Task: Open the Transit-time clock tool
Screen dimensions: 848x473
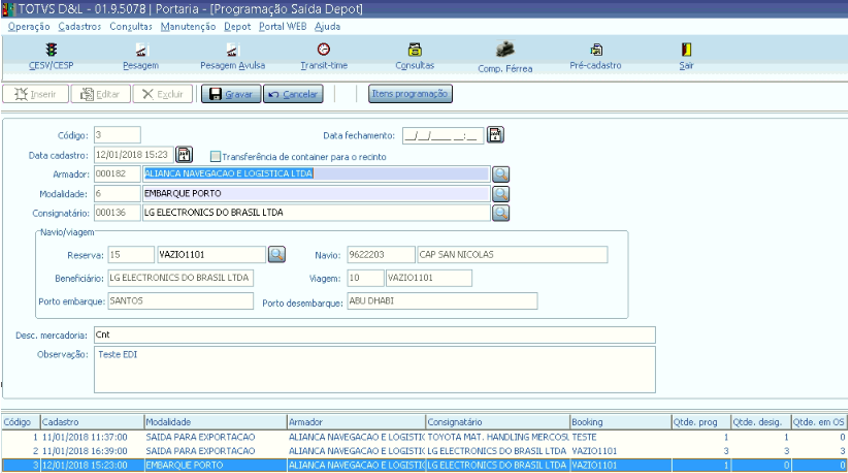Action: pos(323,56)
